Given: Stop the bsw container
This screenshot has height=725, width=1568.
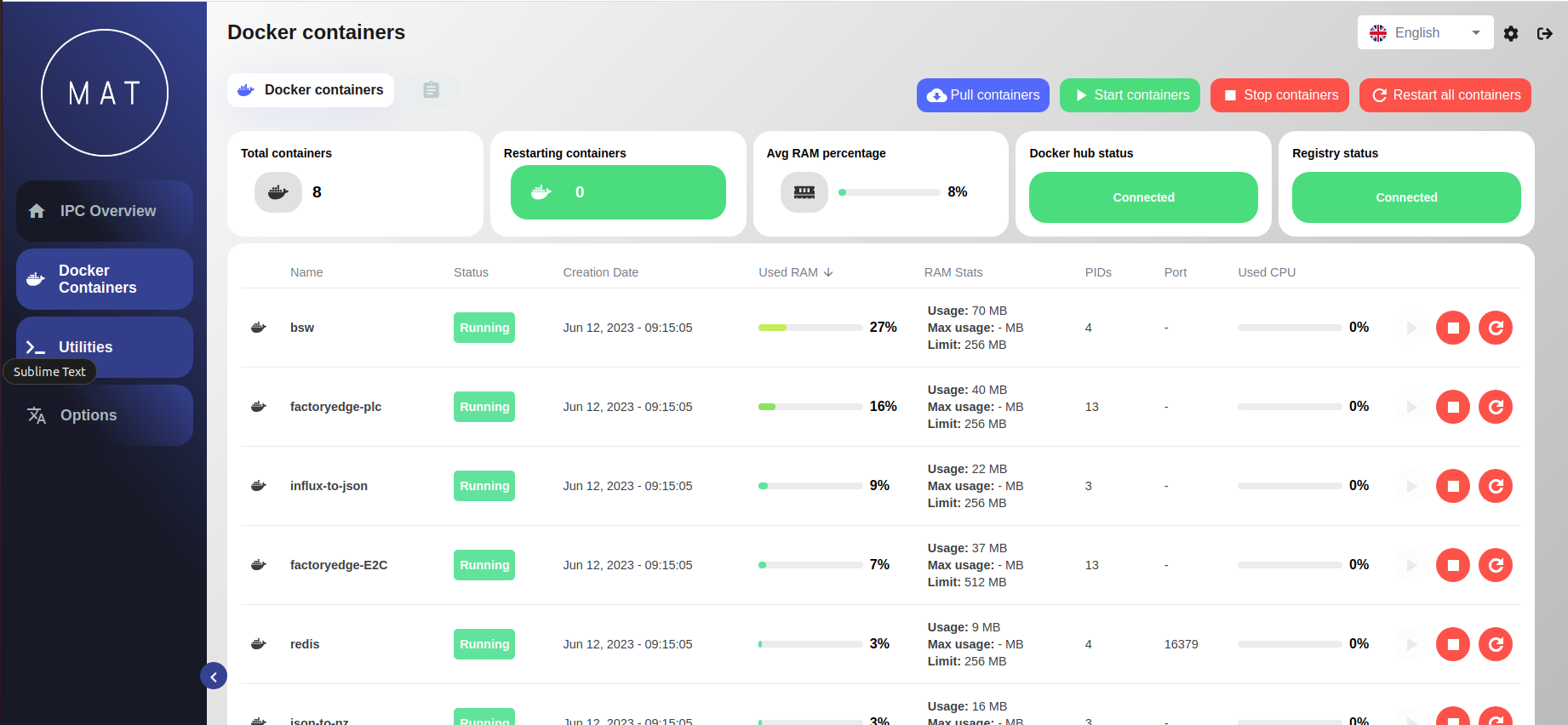Looking at the screenshot, I should [x=1453, y=328].
